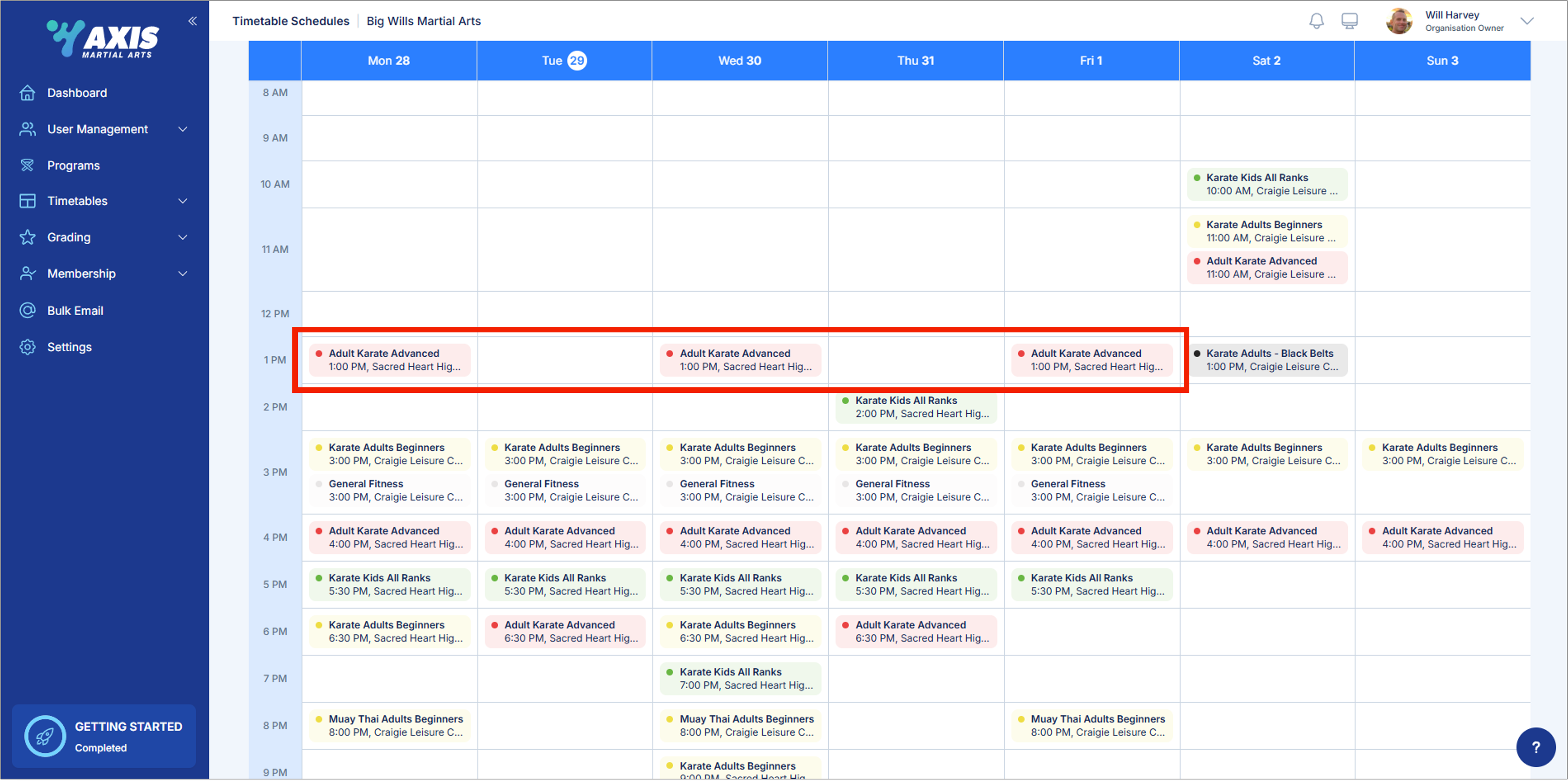Click the Settings gear icon
1568x781 pixels.
(27, 347)
